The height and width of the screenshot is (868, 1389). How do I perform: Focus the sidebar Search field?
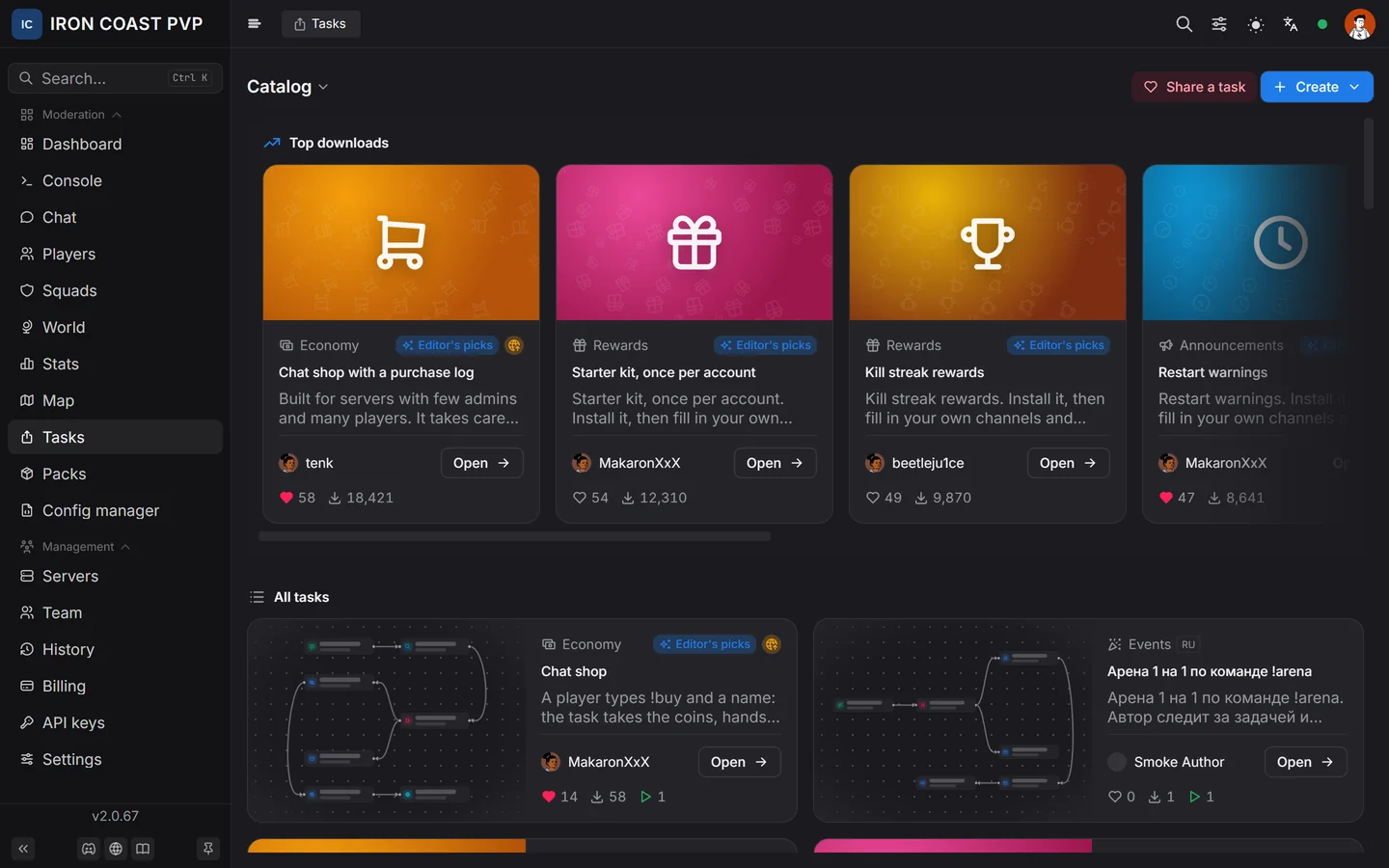pos(115,78)
